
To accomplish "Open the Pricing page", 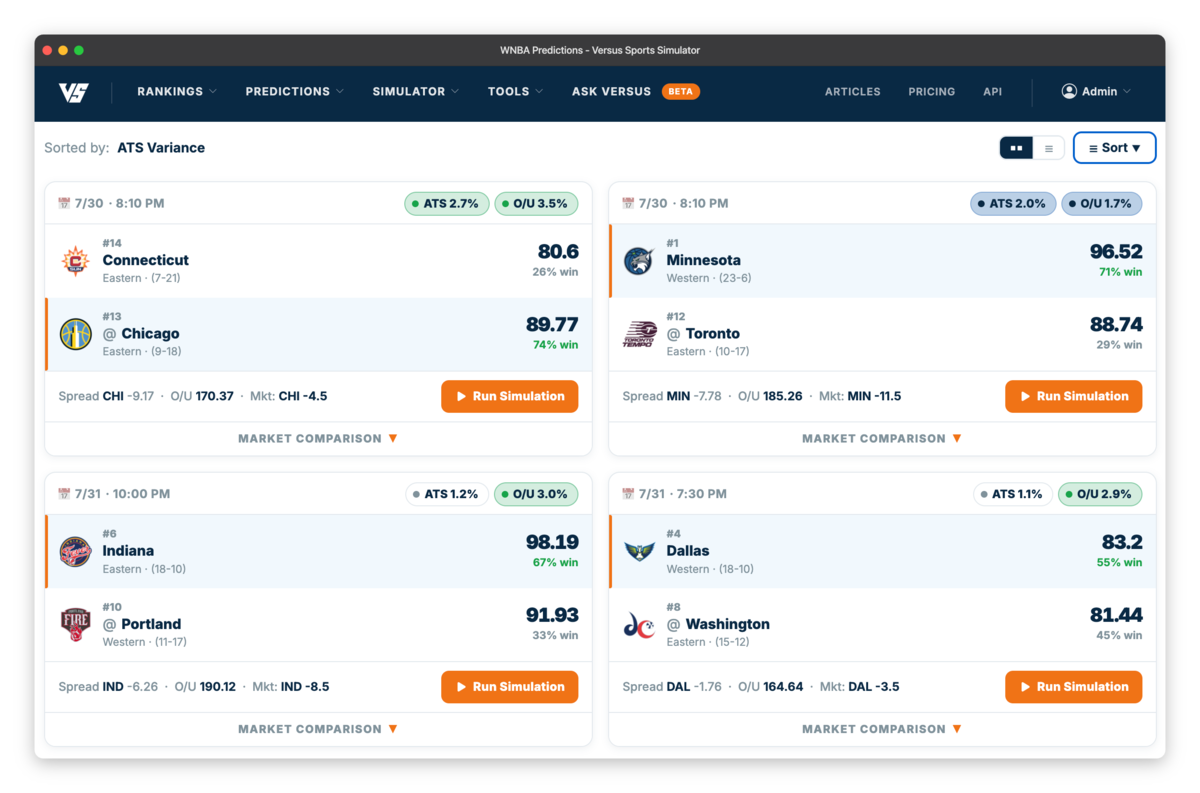I will coord(932,91).
